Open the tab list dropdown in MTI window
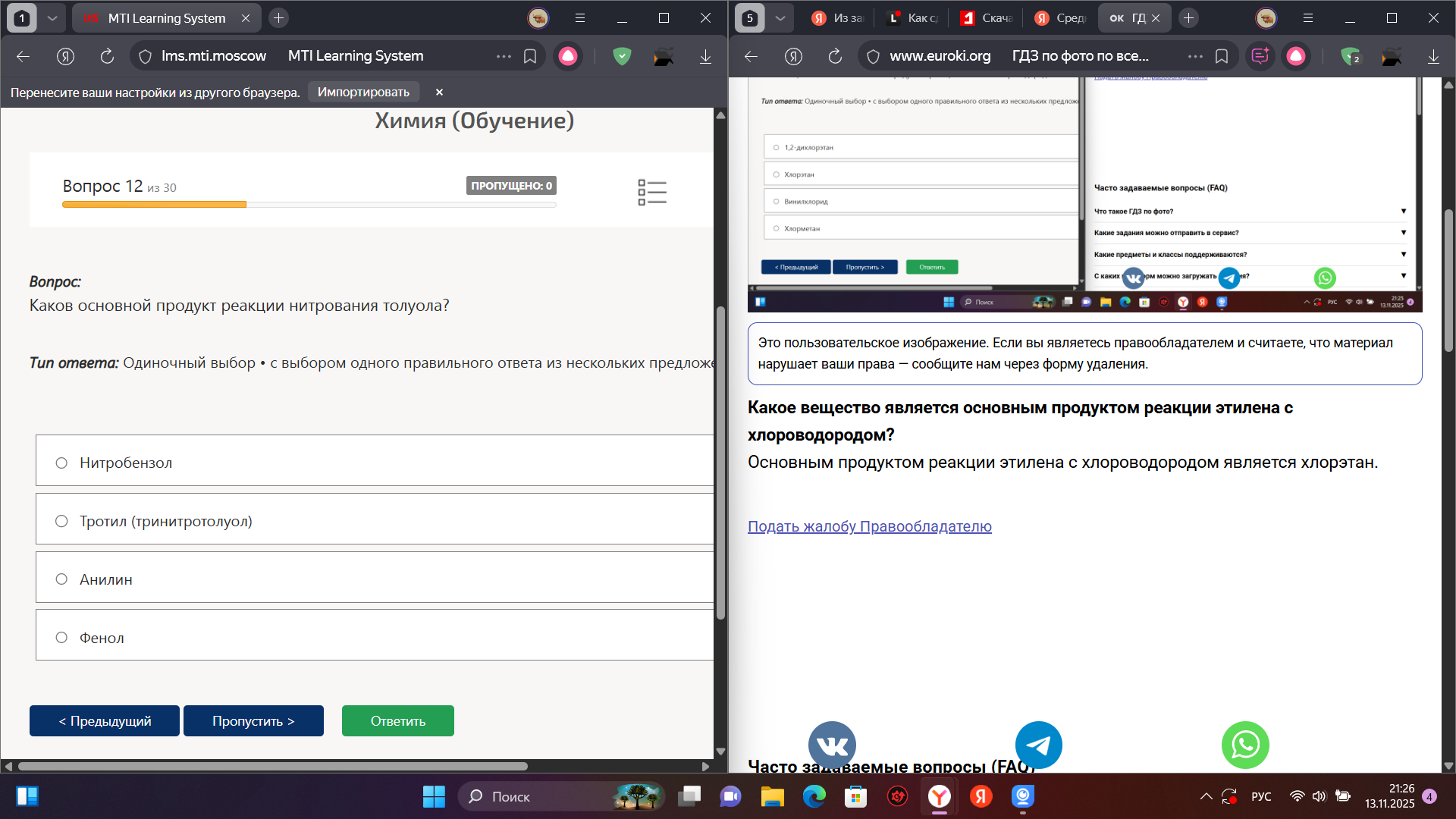This screenshot has height=819, width=1456. (x=52, y=17)
